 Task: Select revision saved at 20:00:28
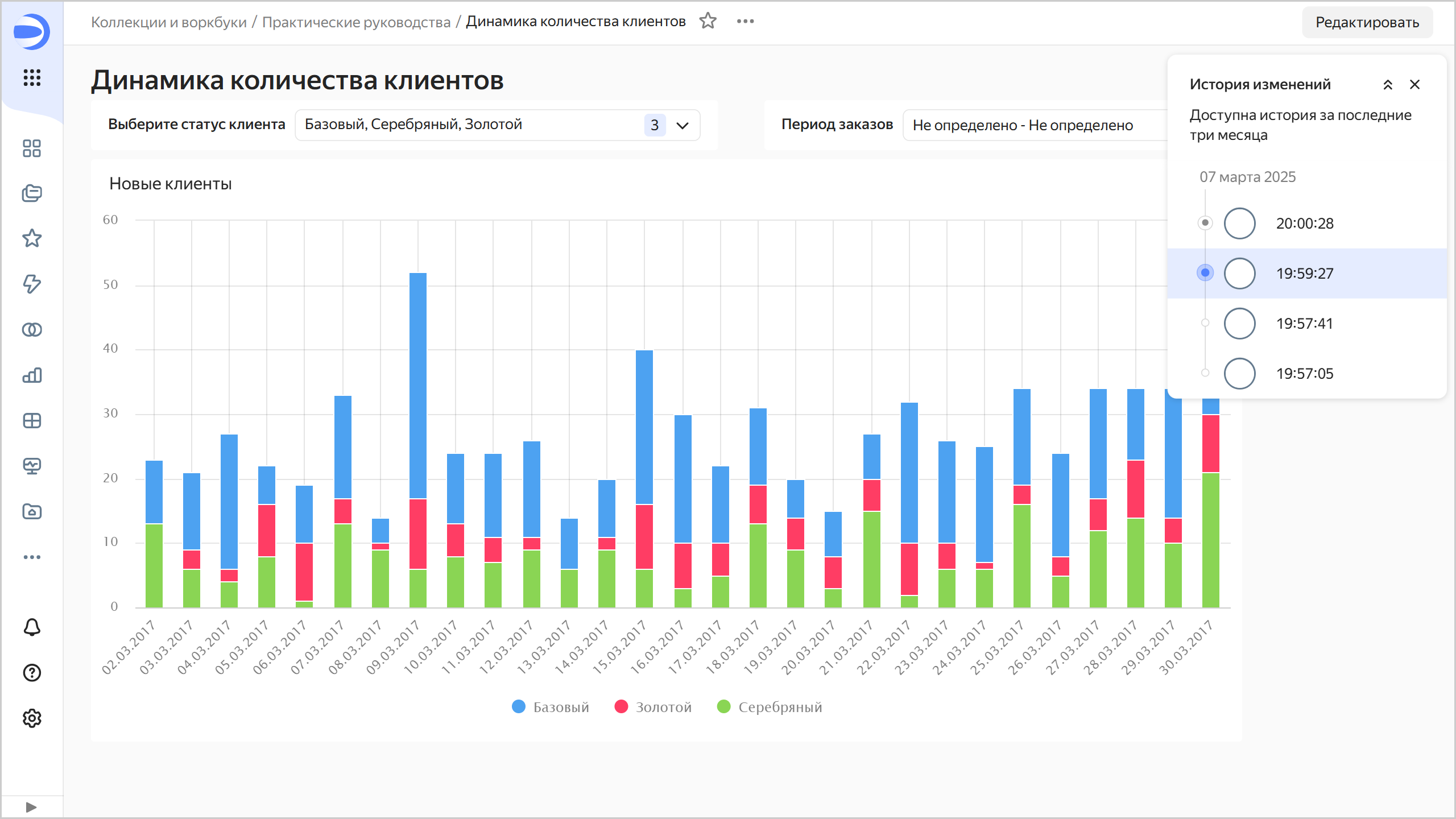point(1304,224)
